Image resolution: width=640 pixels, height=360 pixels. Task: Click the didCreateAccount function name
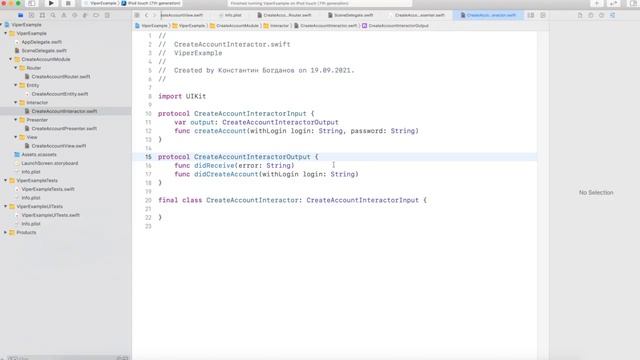226,174
